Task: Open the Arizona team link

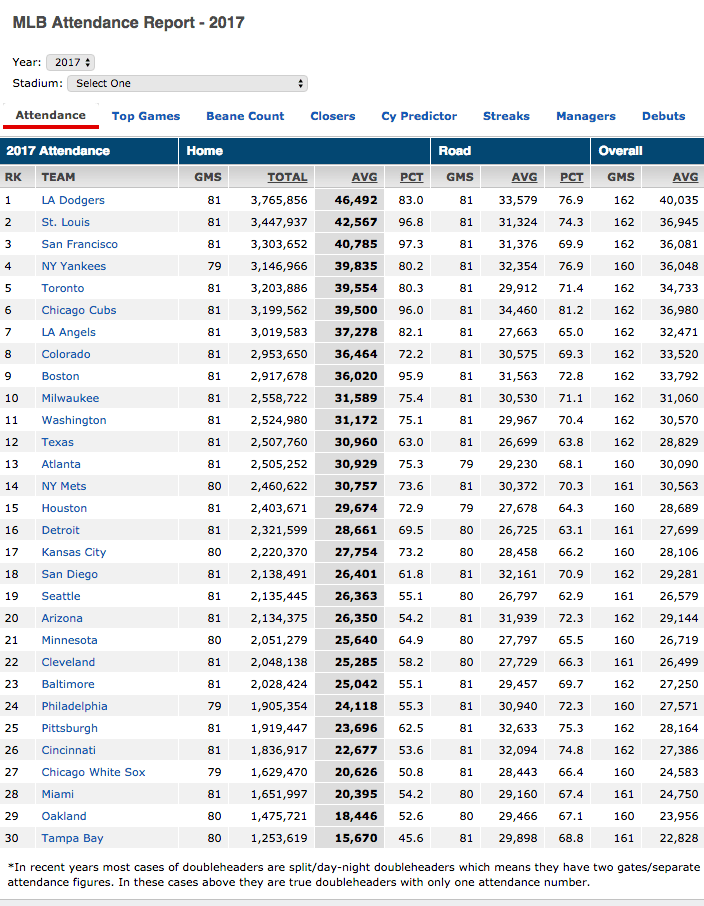Action: click(x=62, y=618)
